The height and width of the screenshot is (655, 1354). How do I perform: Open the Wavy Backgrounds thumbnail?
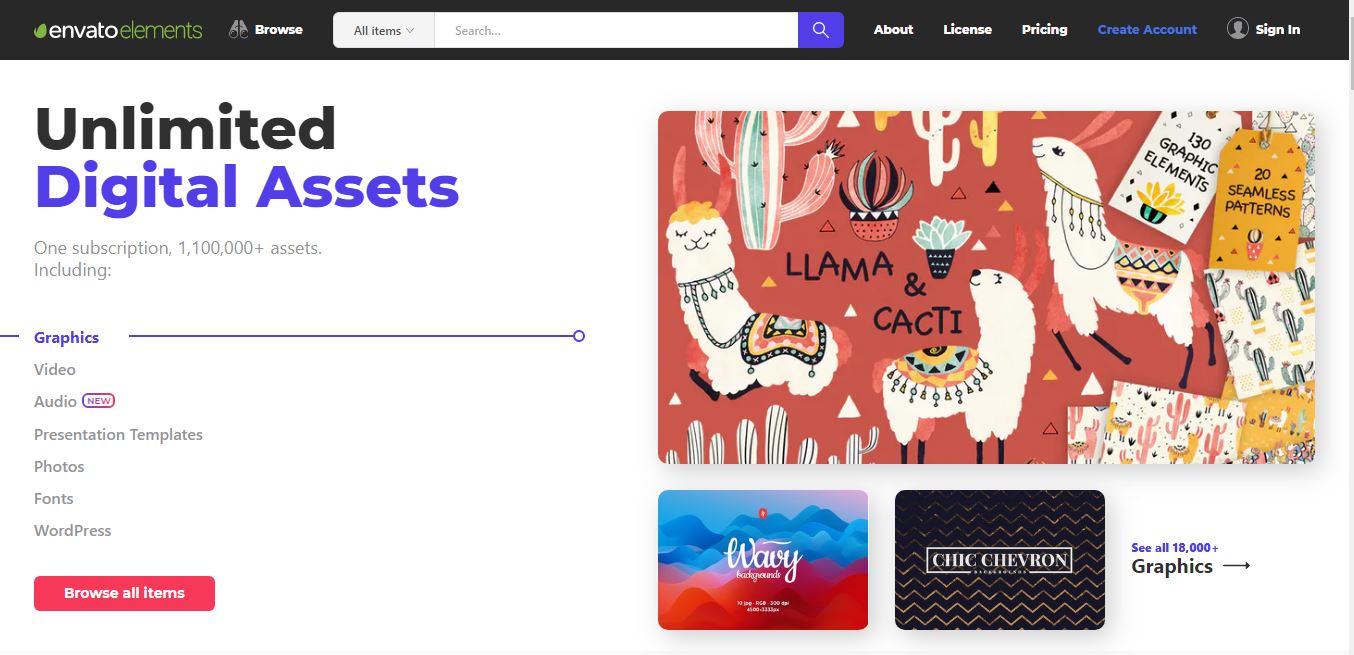(x=762, y=559)
